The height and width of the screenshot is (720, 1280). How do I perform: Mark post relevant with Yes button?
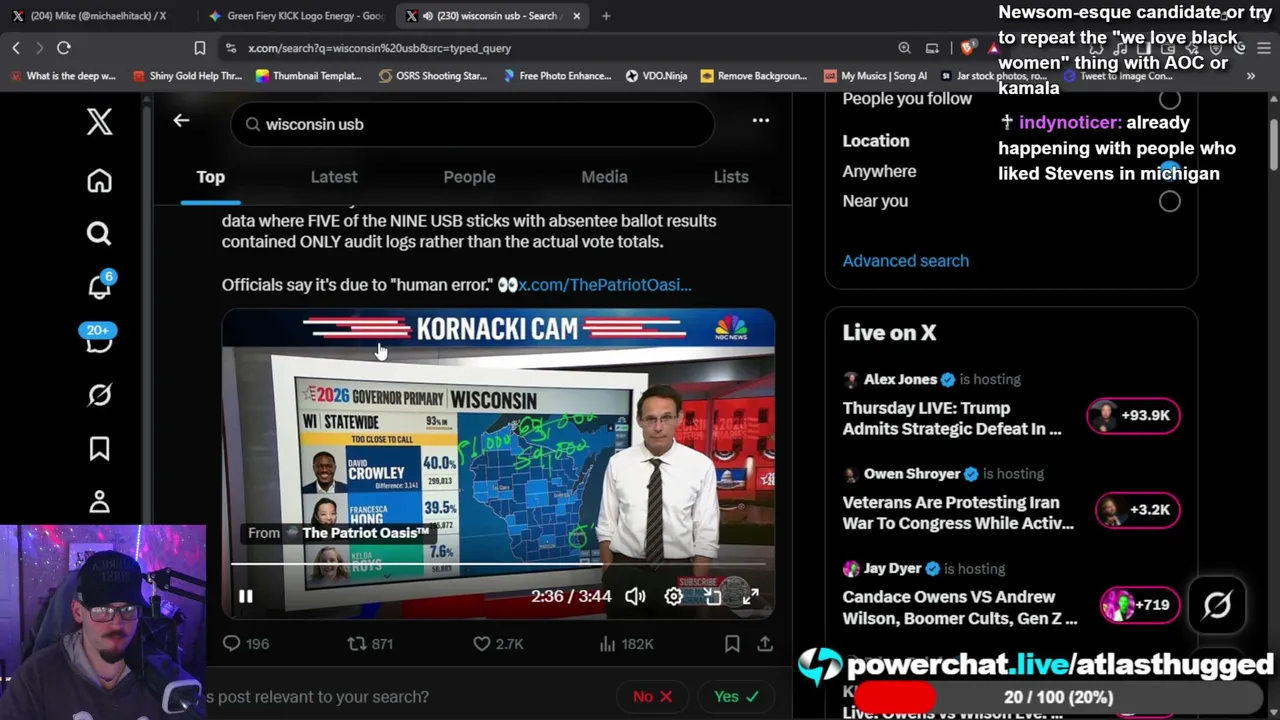click(x=736, y=696)
